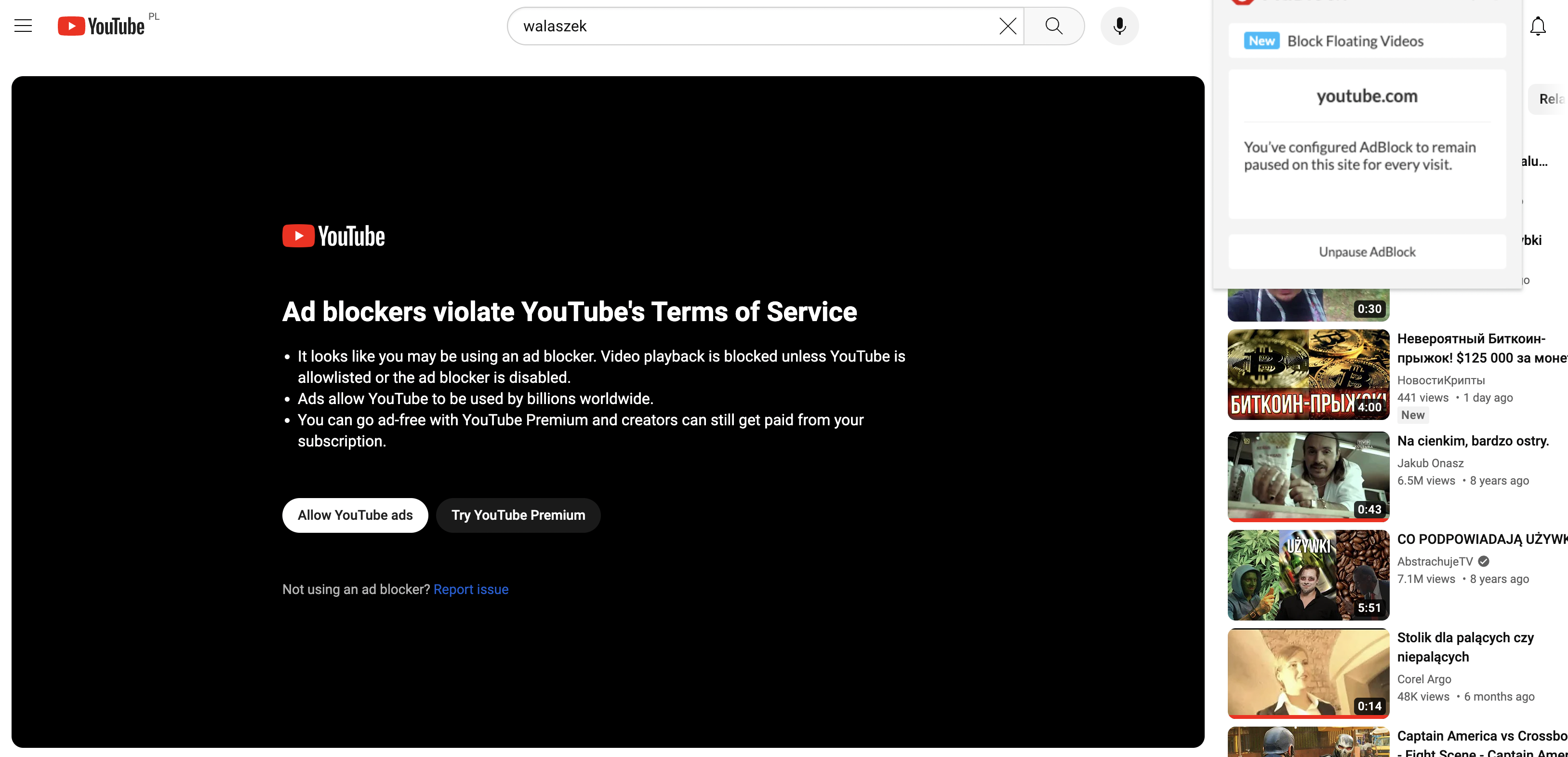Select the Related chip tab
The width and height of the screenshot is (1568, 757).
(1550, 99)
